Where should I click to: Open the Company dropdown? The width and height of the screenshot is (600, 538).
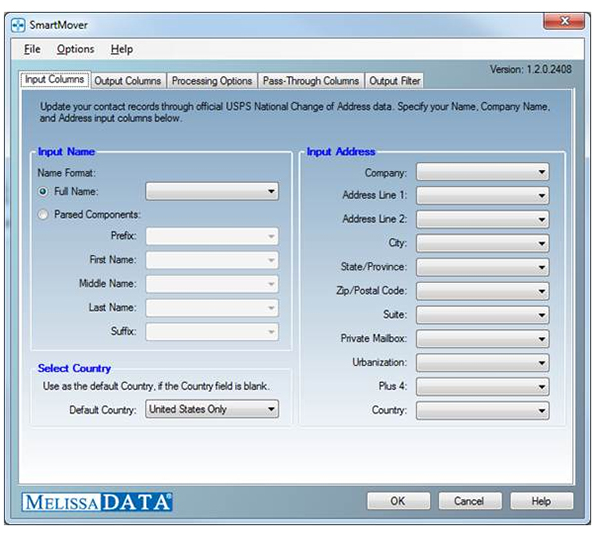click(x=483, y=172)
